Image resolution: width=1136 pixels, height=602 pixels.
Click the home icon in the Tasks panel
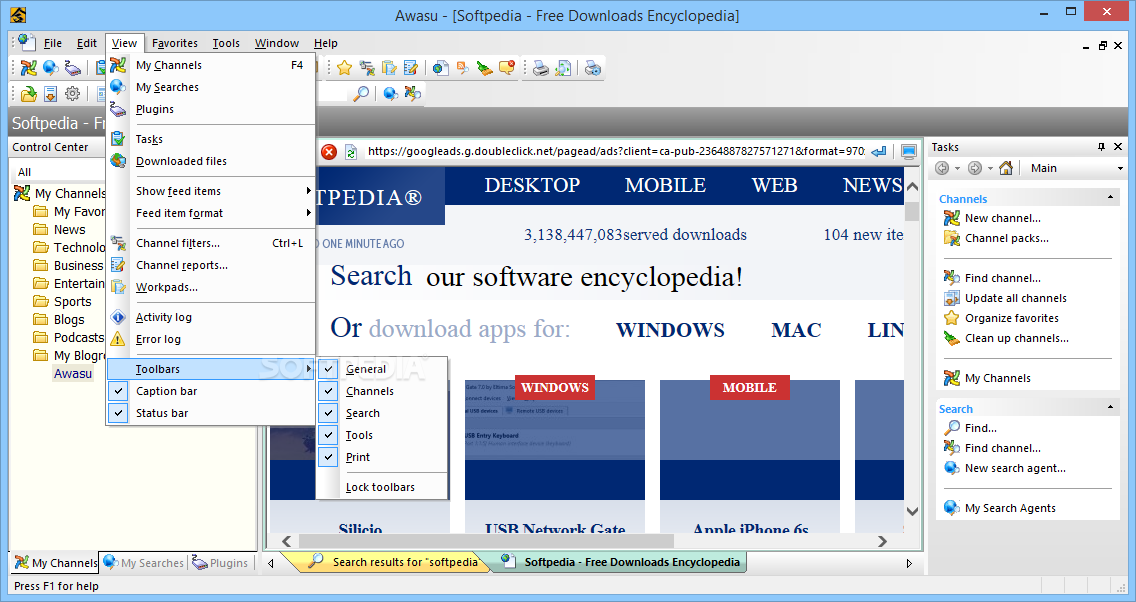click(1006, 168)
